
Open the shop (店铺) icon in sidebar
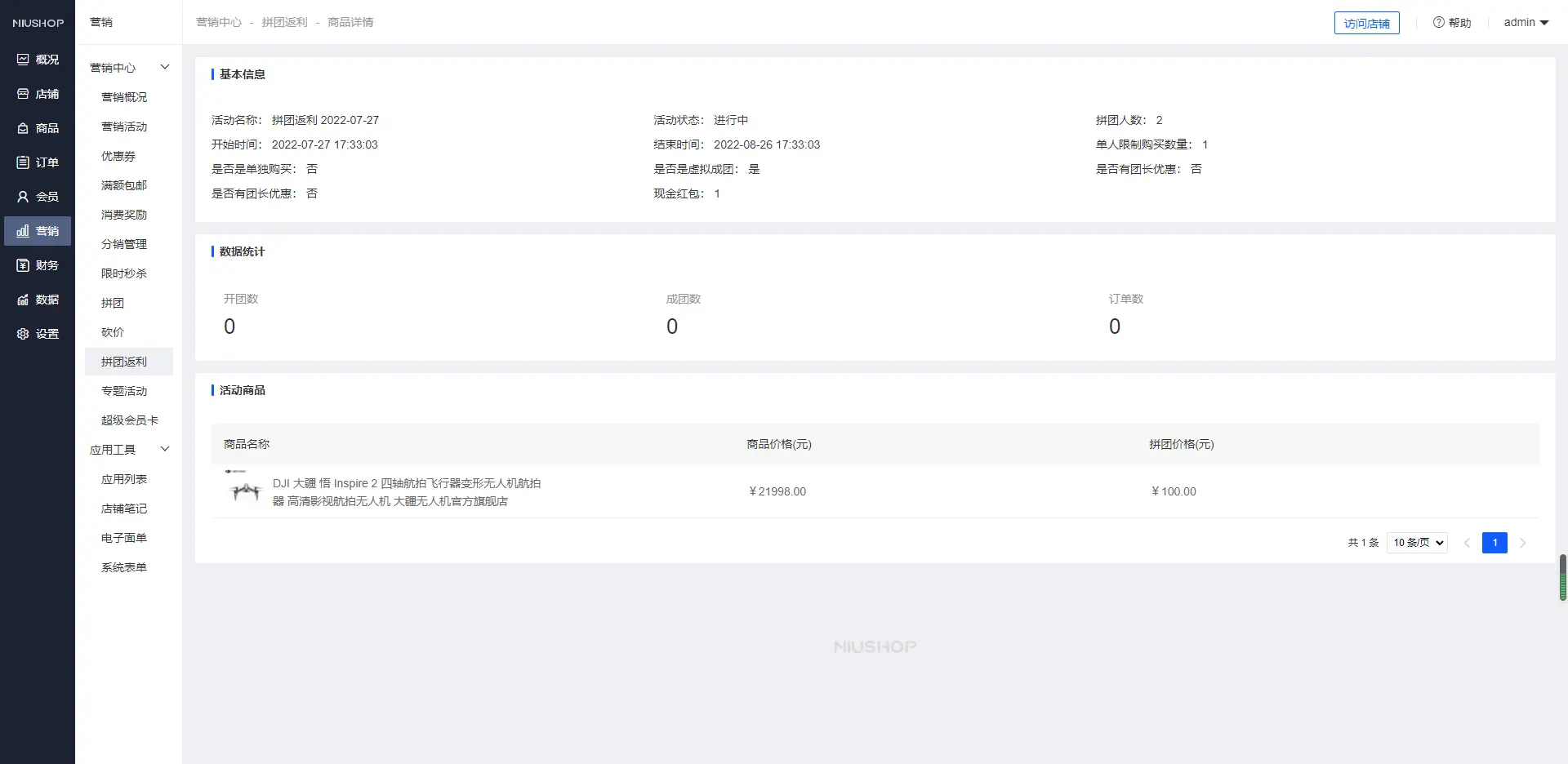click(x=23, y=94)
